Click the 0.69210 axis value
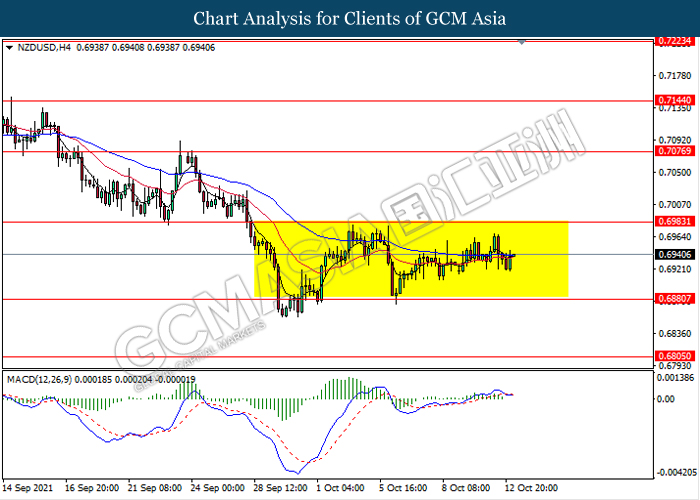Image resolution: width=700 pixels, height=500 pixels. tap(675, 269)
